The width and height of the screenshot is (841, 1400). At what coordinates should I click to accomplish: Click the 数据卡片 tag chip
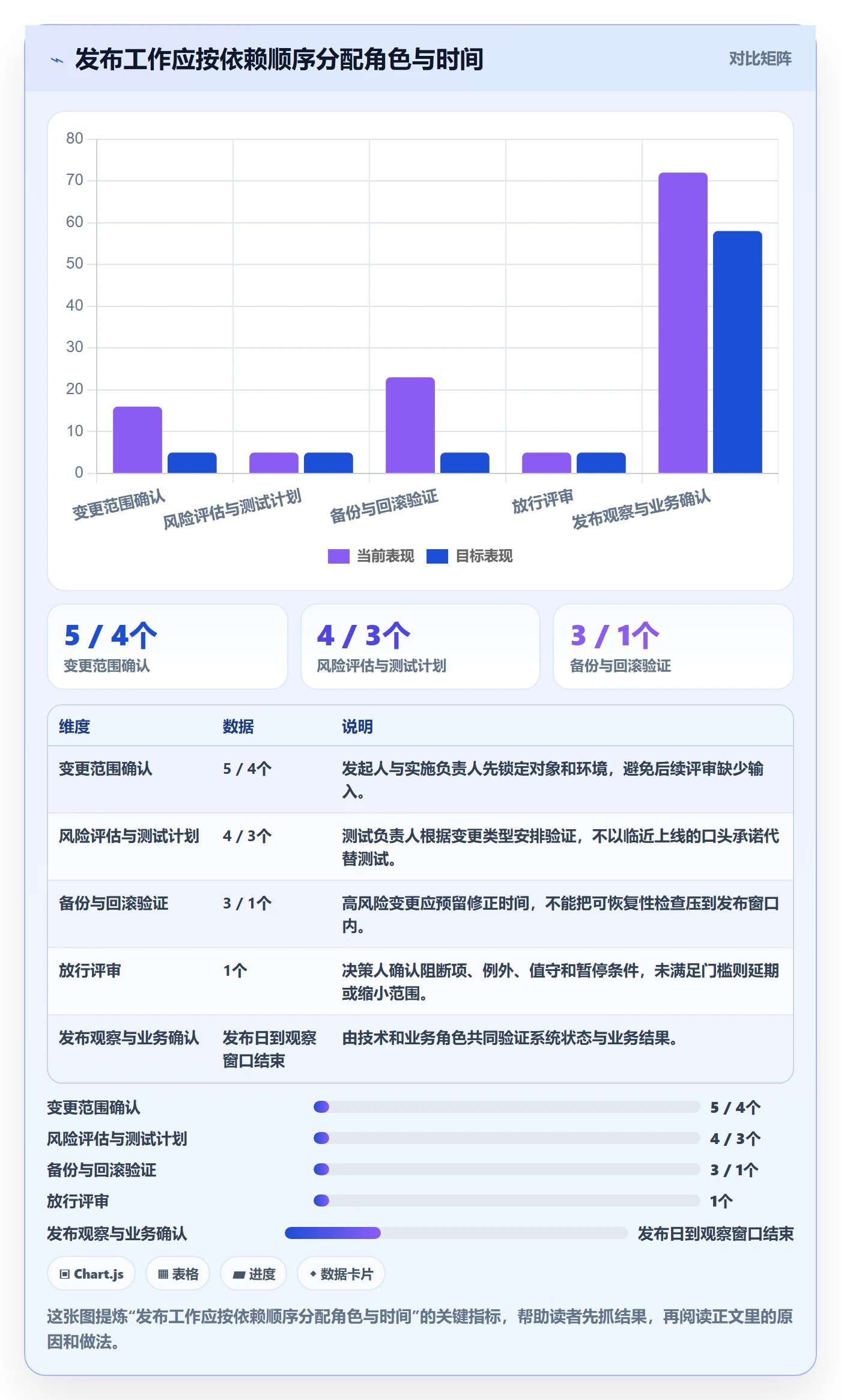[341, 1274]
